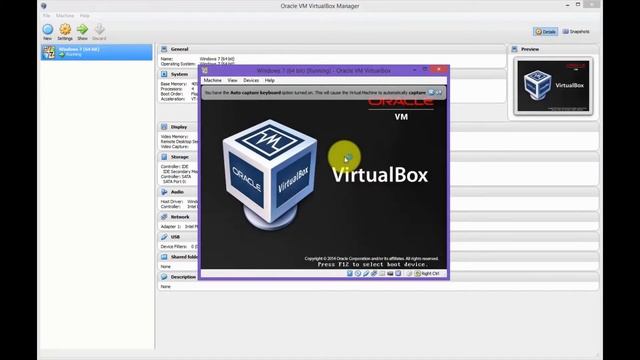
Task: Click the 'Adapter 1:' label
Action: coord(170,227)
